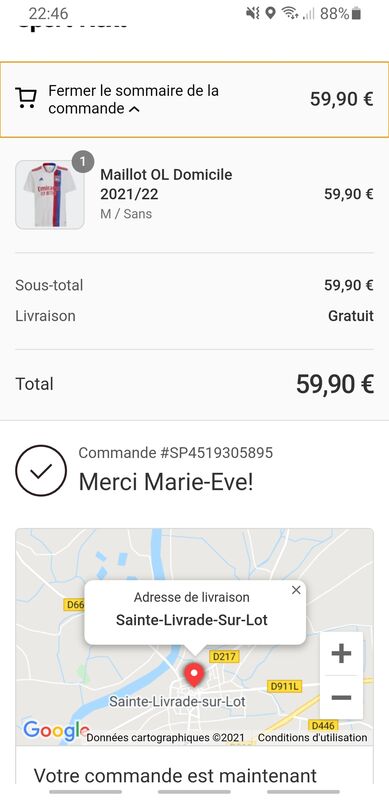Close the delivery address popup
389x800 pixels.
point(296,590)
